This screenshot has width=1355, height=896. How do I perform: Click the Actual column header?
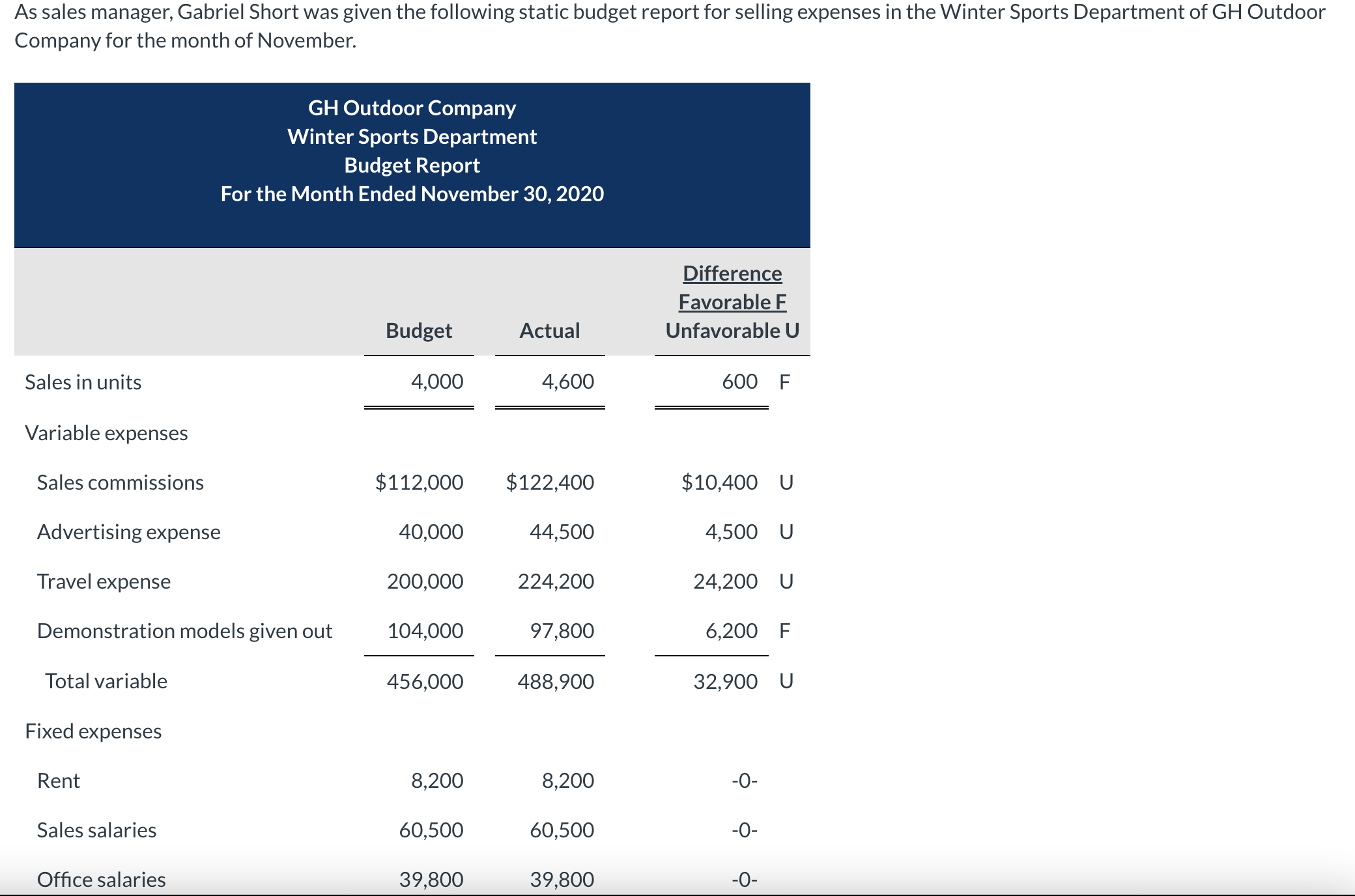[x=550, y=331]
